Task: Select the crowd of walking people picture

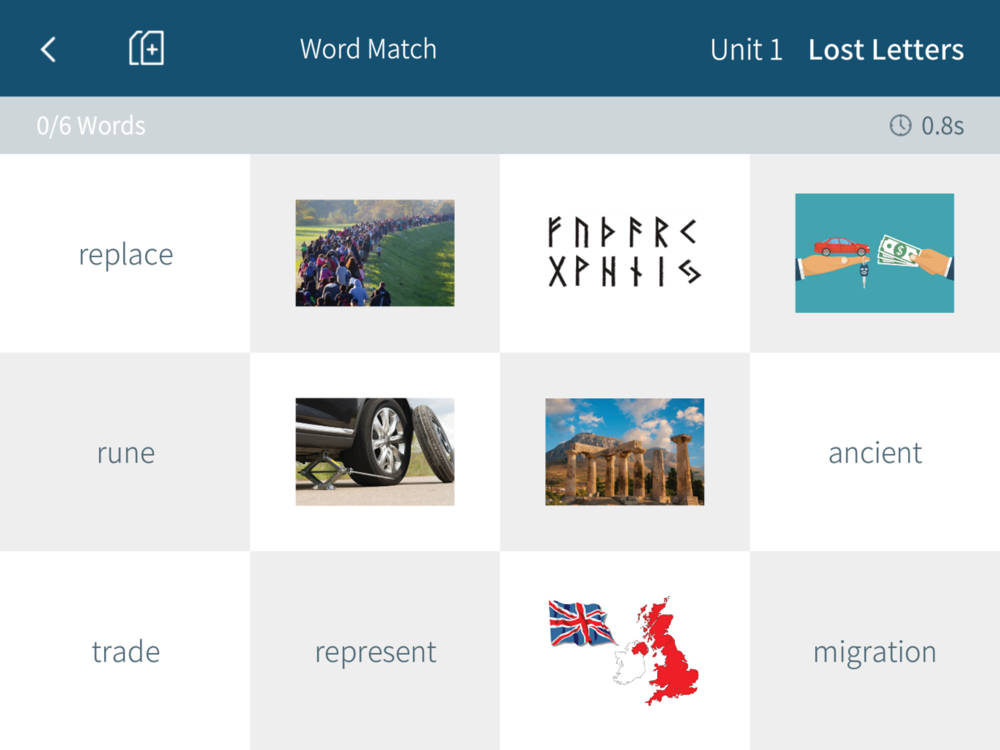Action: point(375,253)
